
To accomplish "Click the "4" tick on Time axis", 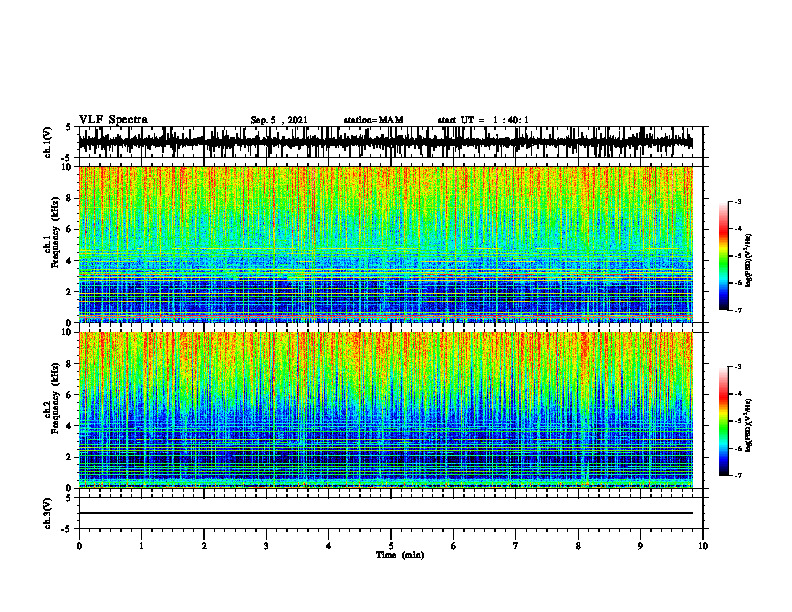I will click(x=329, y=546).
